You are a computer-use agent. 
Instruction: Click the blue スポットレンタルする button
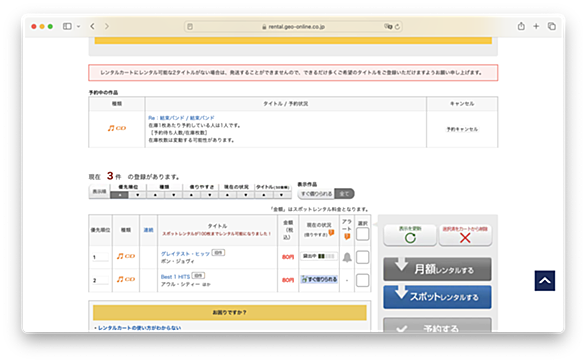[x=437, y=297]
